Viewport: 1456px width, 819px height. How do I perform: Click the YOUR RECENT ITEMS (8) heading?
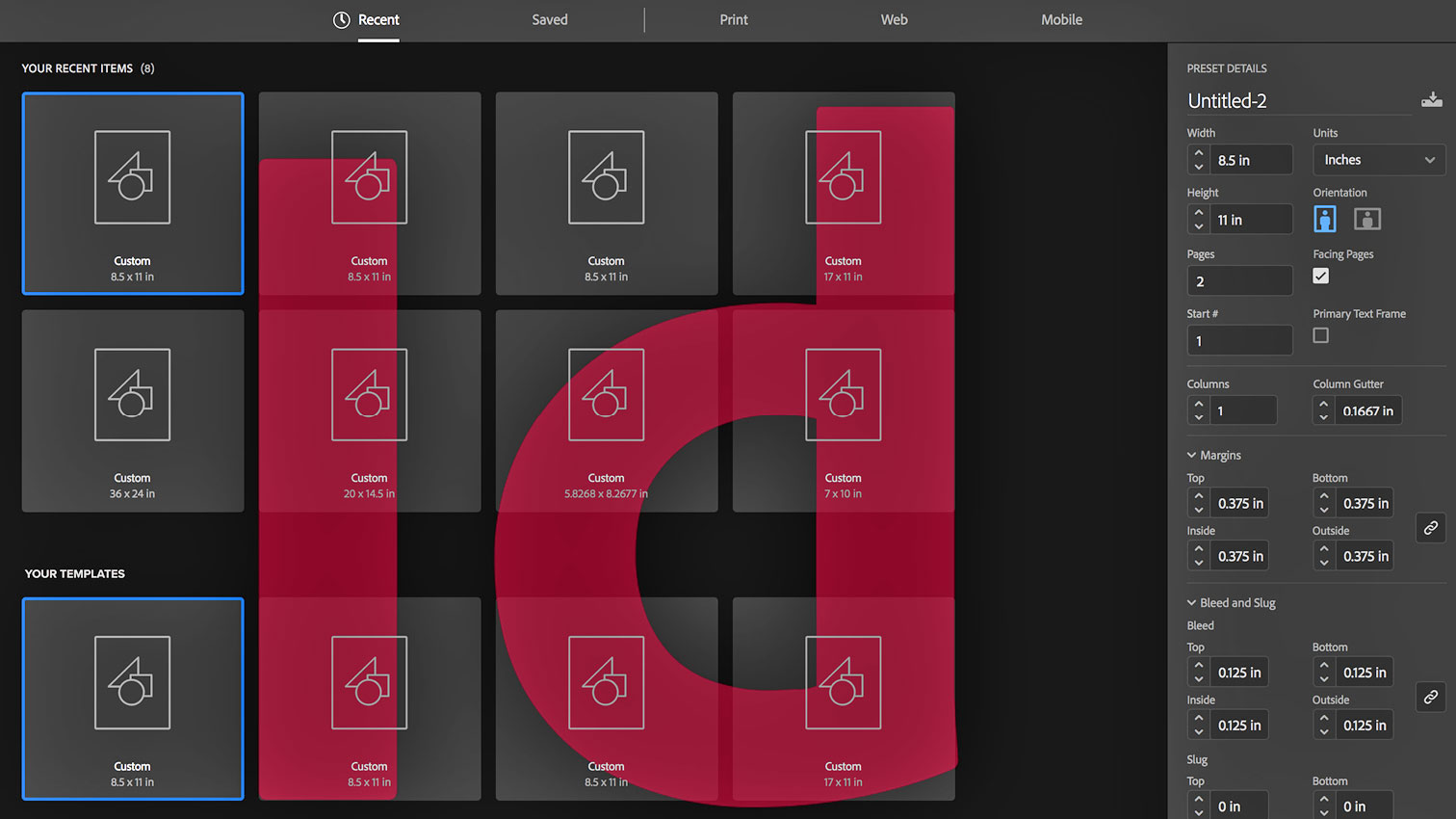click(88, 68)
